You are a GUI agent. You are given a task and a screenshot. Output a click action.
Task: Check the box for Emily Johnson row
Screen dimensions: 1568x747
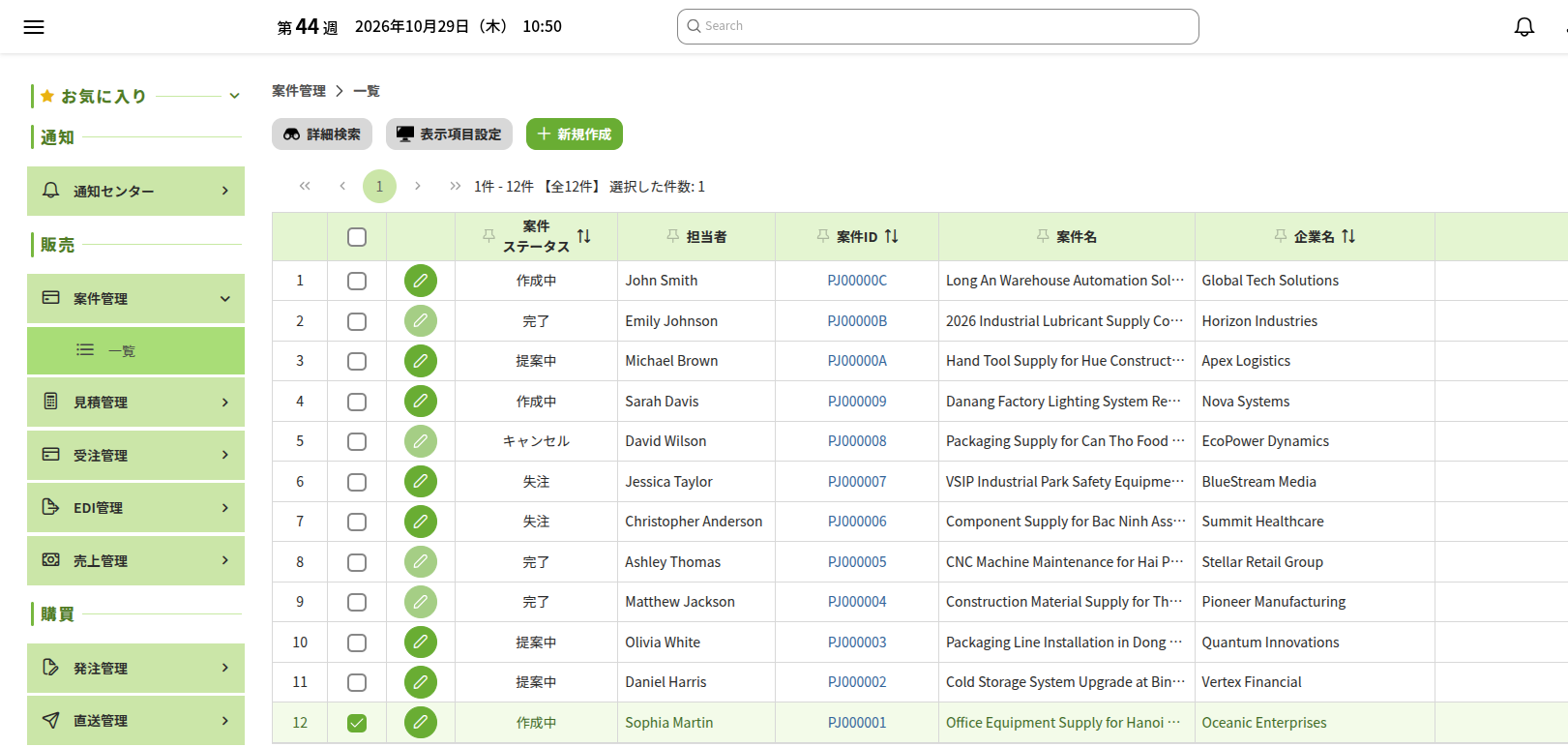357,321
